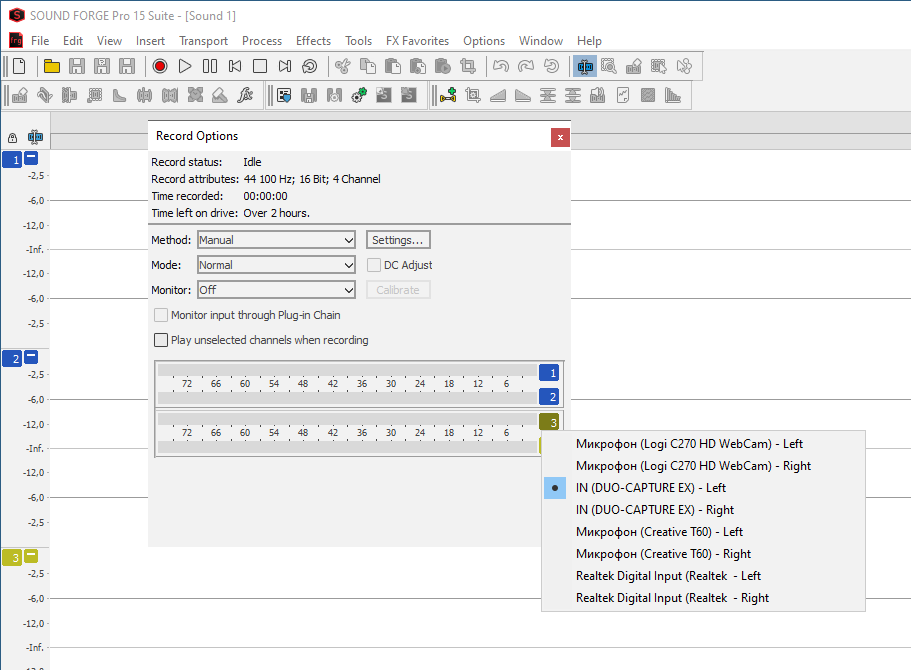This screenshot has height=670, width=911.
Task: Open a file using the folder icon
Action: 52,66
